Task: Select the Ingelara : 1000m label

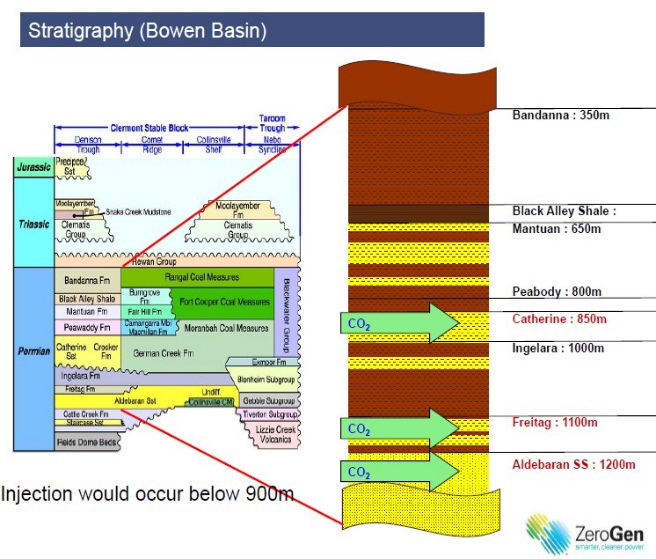Action: pos(558,348)
